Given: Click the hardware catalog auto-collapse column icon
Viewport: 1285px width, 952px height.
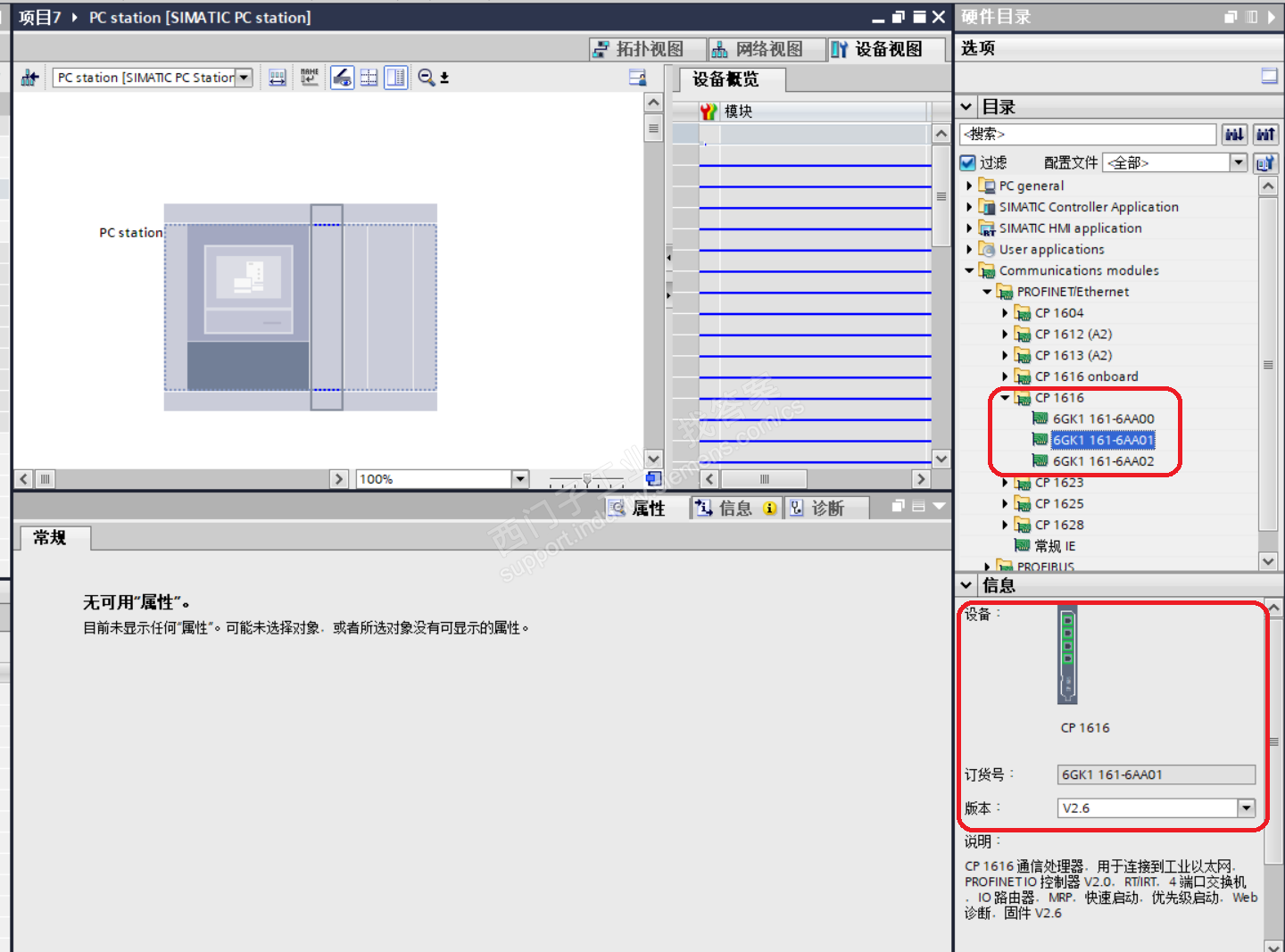Looking at the screenshot, I should [x=1251, y=17].
